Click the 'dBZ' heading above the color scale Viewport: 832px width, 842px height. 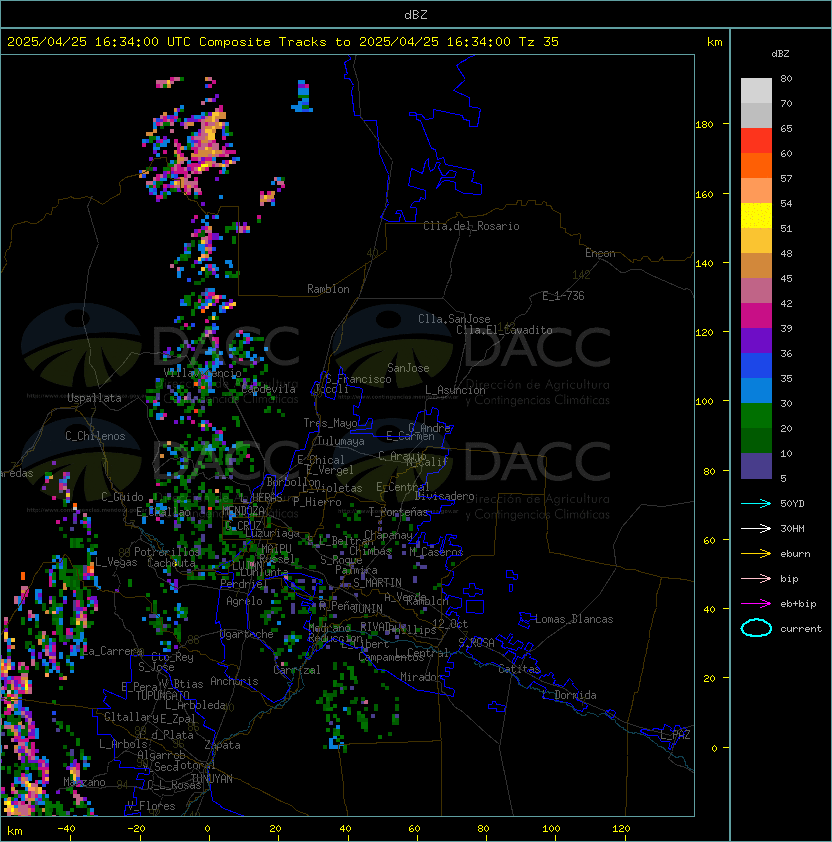780,54
